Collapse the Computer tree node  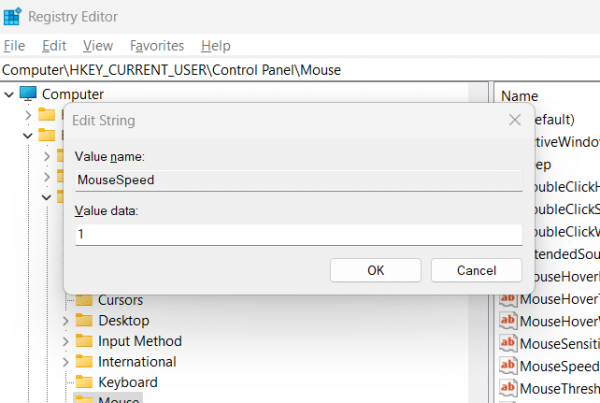[9, 94]
